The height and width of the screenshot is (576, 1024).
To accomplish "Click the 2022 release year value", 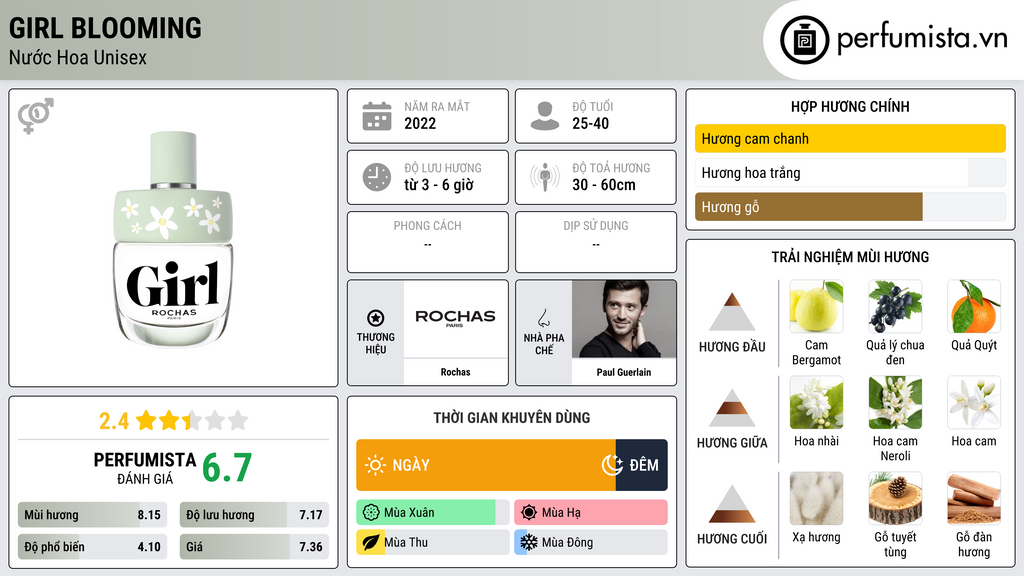I will click(x=420, y=123).
